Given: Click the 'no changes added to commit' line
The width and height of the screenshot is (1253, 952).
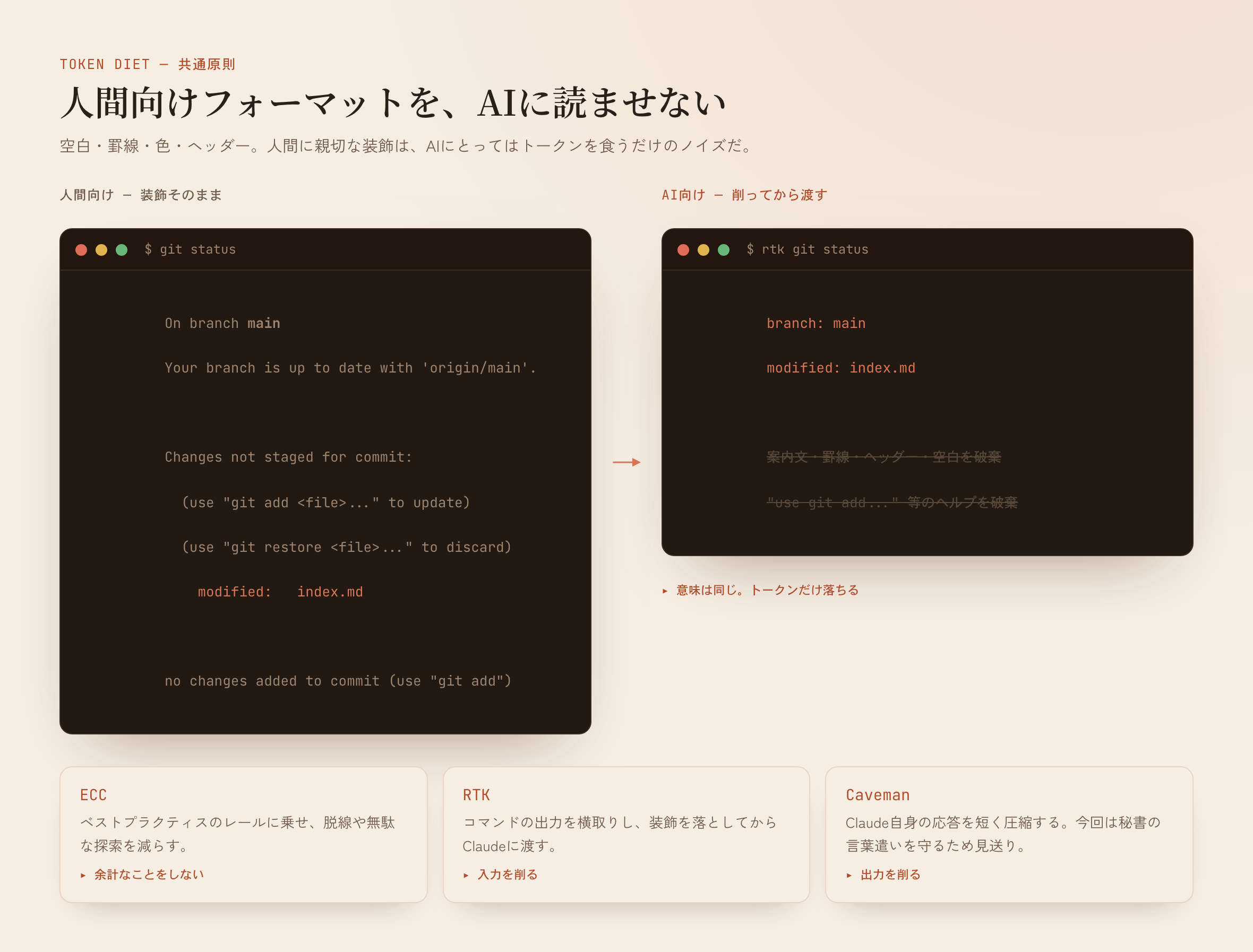Looking at the screenshot, I should 338,681.
